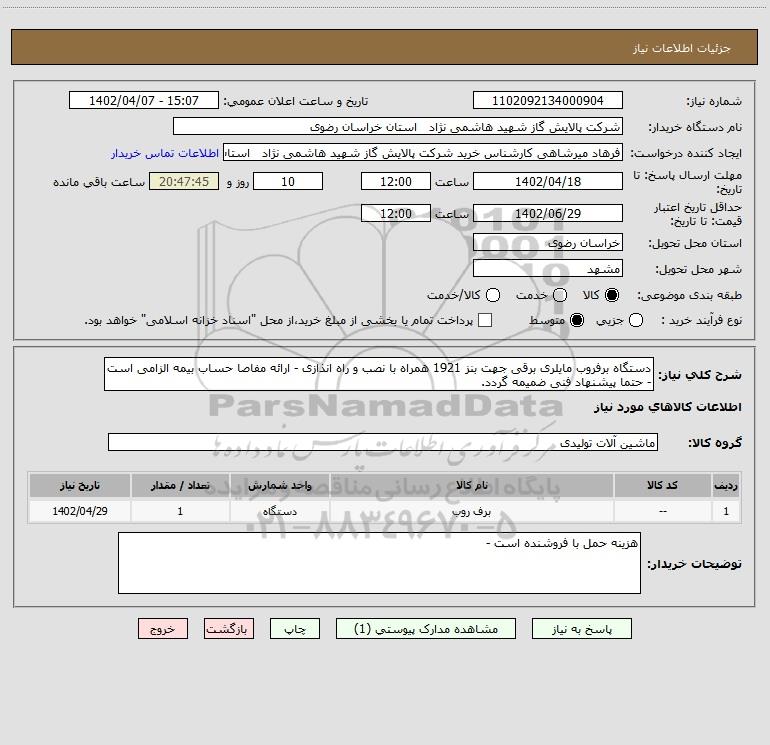
Task: Click the کد کالا column header
Action: pyautogui.click(x=662, y=485)
